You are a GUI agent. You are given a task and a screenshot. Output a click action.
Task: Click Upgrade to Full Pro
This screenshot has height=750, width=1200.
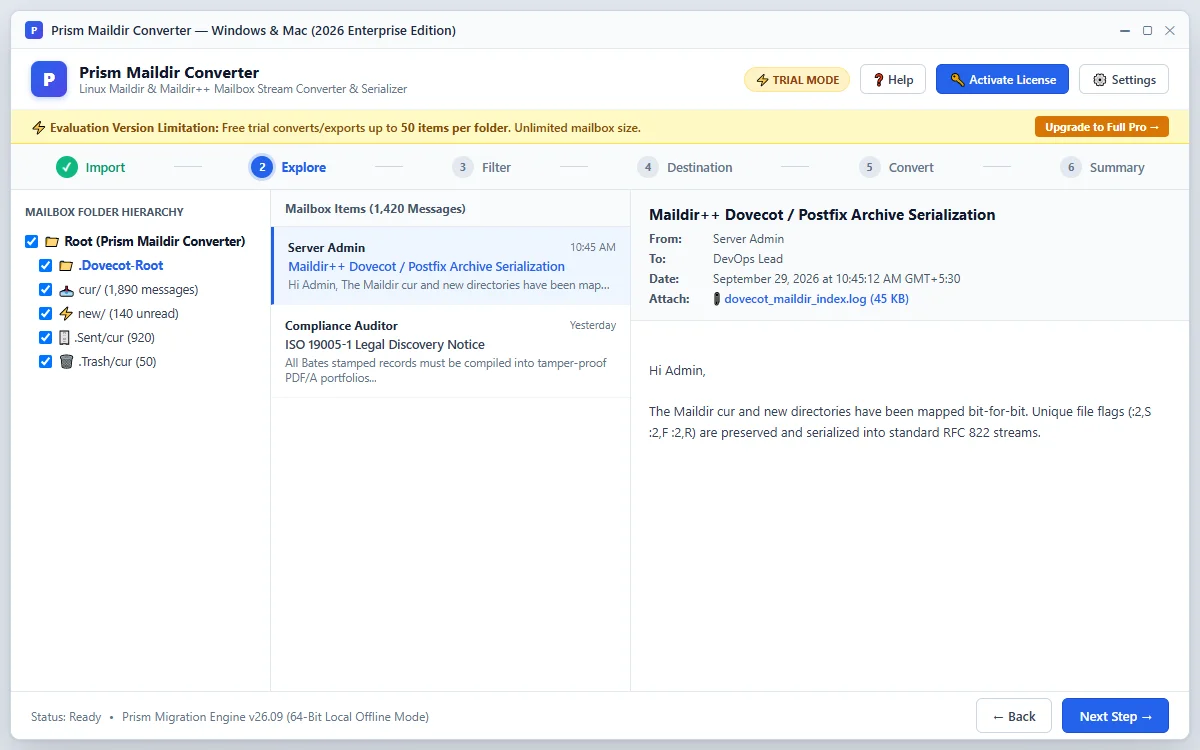tap(1102, 127)
